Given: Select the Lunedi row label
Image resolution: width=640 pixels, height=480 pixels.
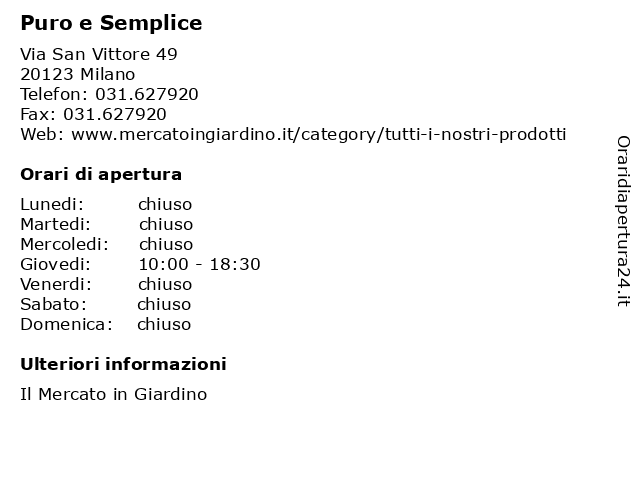Looking at the screenshot, I should click(x=52, y=204).
